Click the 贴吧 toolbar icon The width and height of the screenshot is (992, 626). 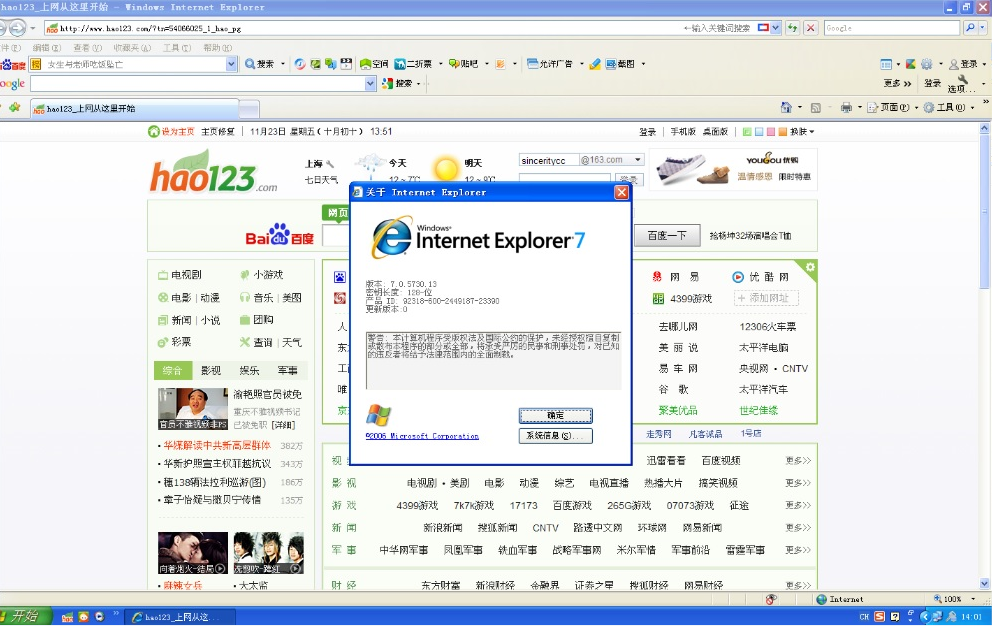(x=464, y=64)
